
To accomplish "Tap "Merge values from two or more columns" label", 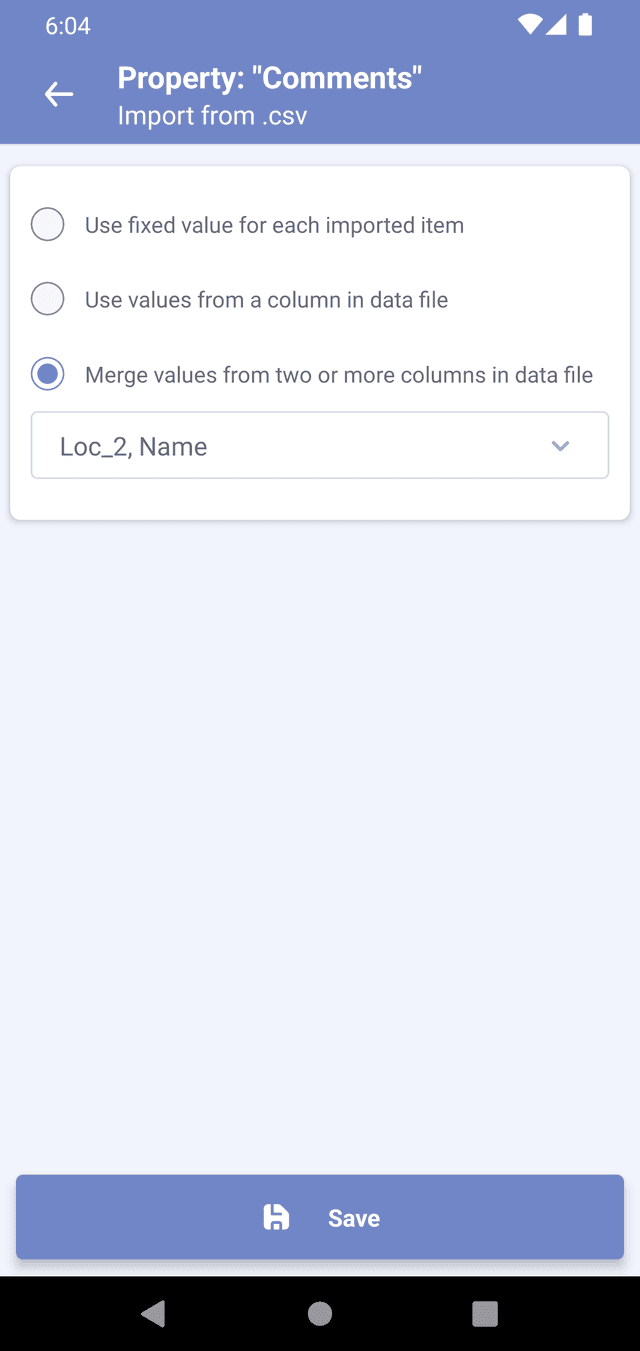I will pyautogui.click(x=339, y=376).
